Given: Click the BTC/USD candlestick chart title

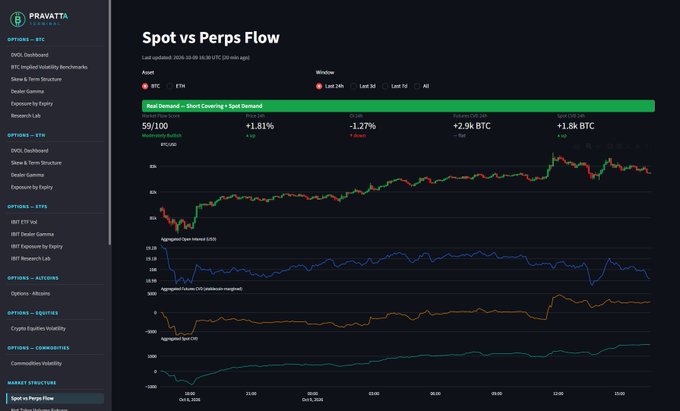Looking at the screenshot, I should tap(169, 144).
